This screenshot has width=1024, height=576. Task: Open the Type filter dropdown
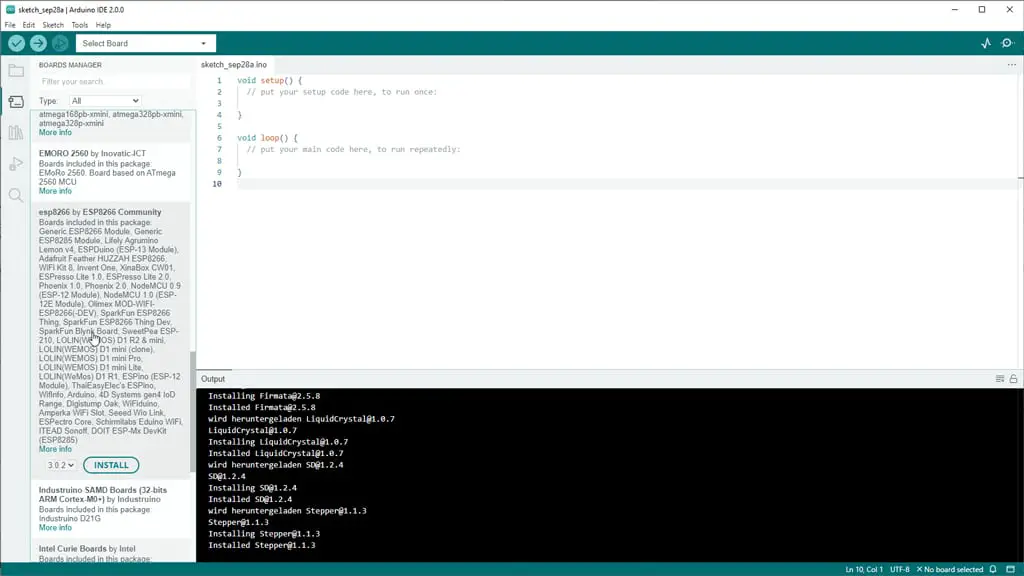(x=104, y=101)
